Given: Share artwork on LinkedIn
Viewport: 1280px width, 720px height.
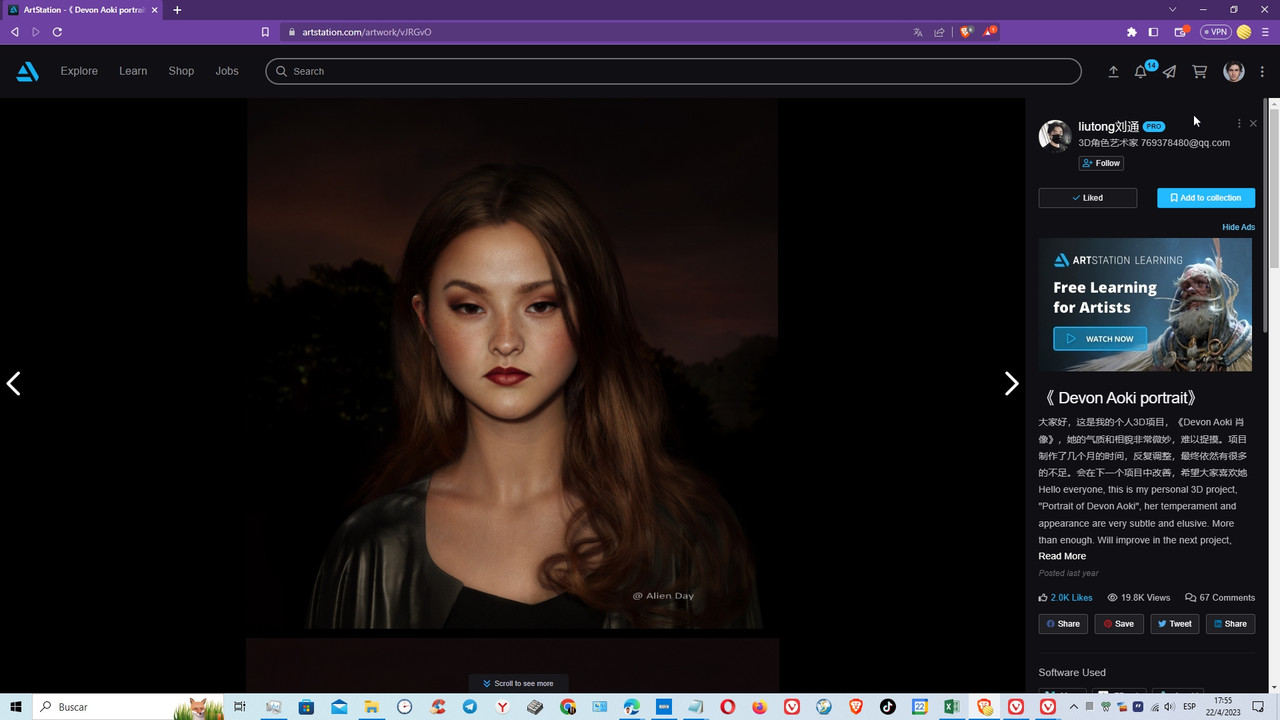Looking at the screenshot, I should (1230, 623).
